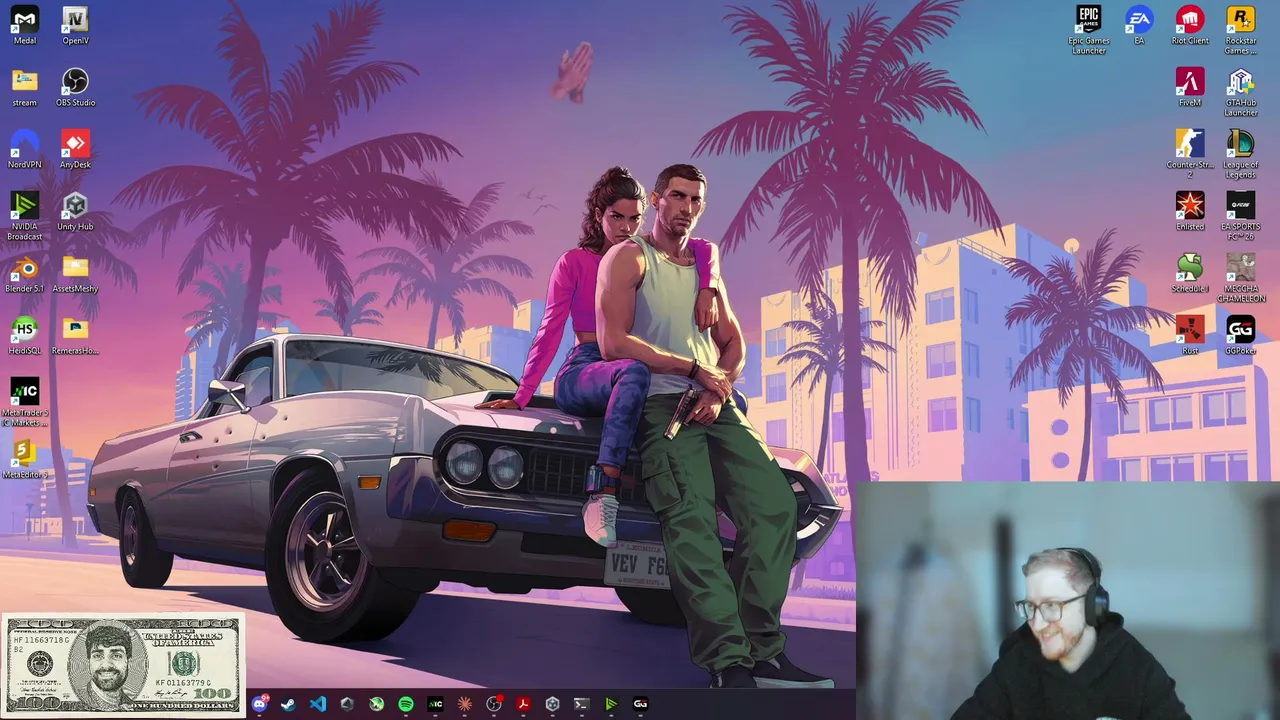Select the AssetsMeshy folder
Screen dimensions: 1280x720
[x=75, y=274]
